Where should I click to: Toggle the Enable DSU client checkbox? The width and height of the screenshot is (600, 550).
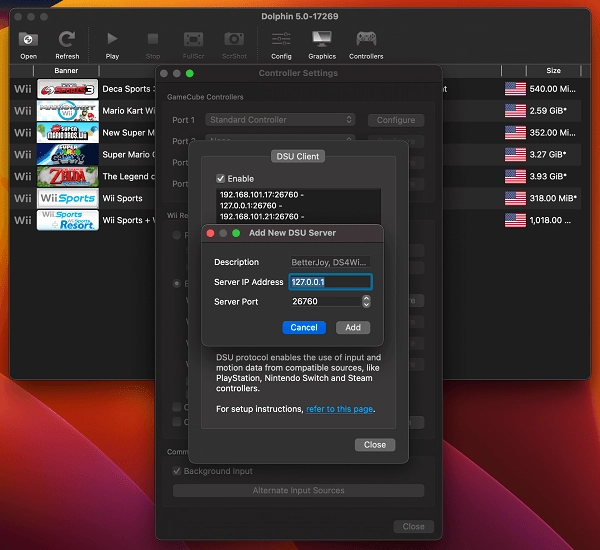(221, 178)
